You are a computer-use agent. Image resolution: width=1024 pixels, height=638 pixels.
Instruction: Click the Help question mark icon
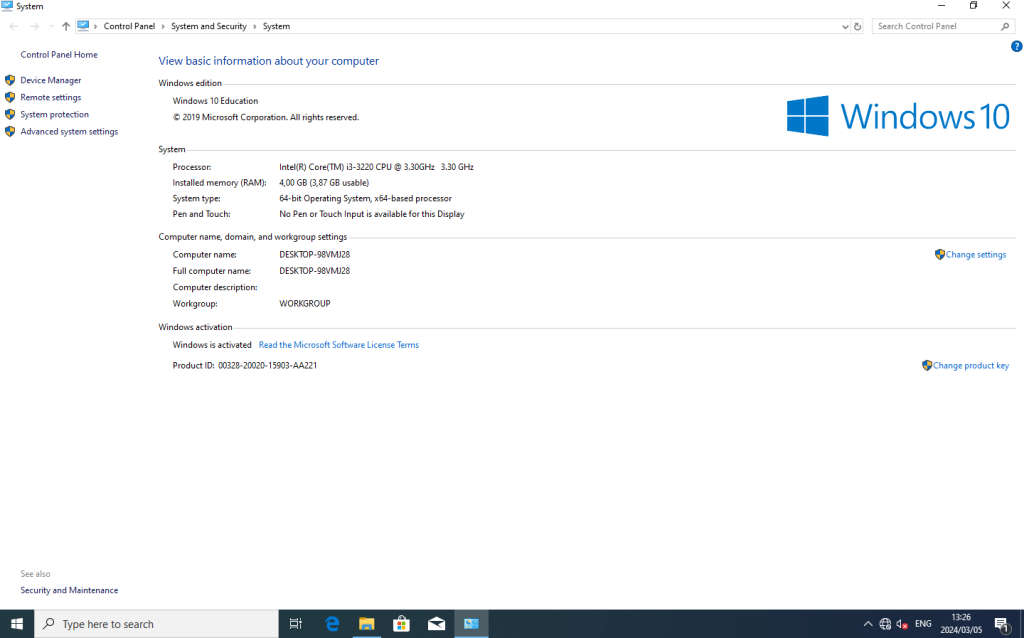tap(1017, 46)
